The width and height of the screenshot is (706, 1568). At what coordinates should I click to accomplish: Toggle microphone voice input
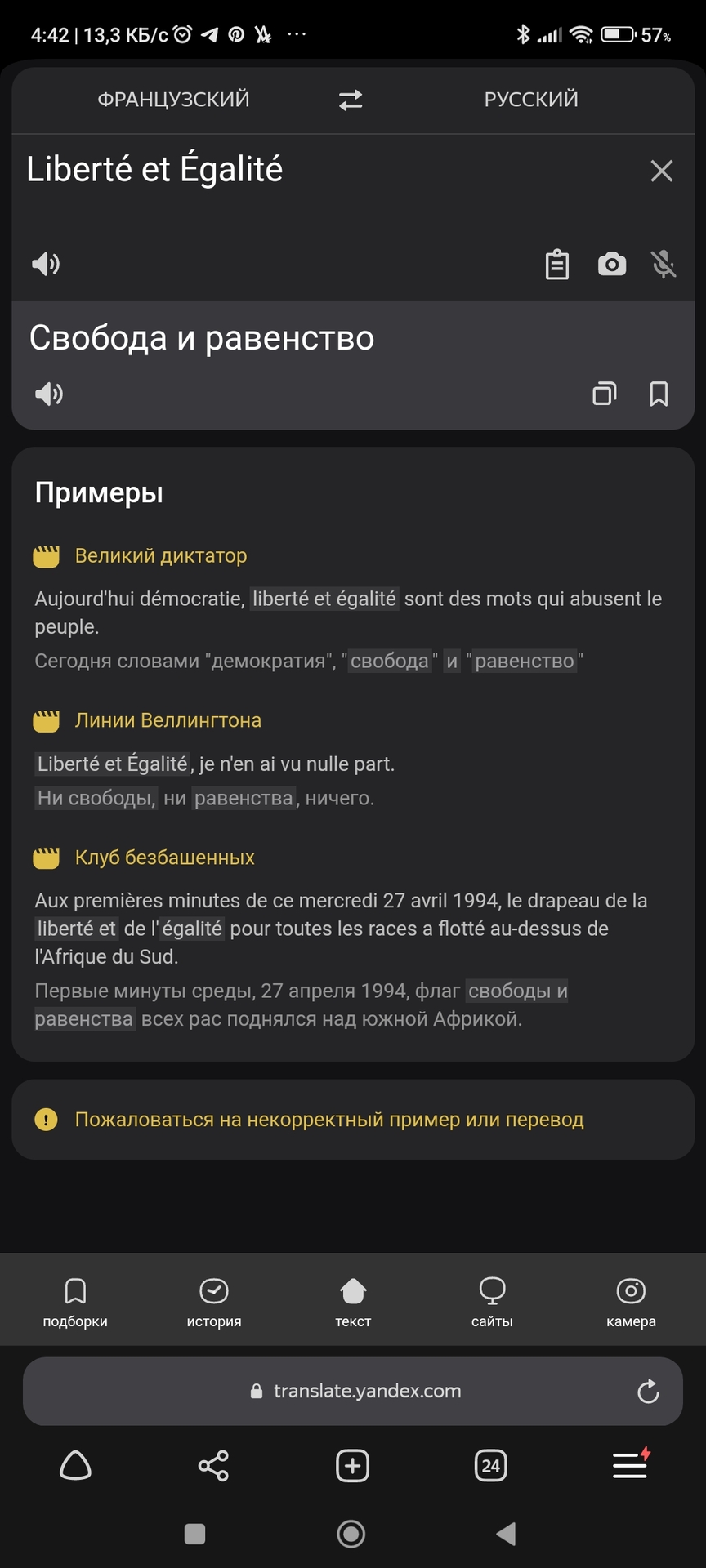coord(664,264)
